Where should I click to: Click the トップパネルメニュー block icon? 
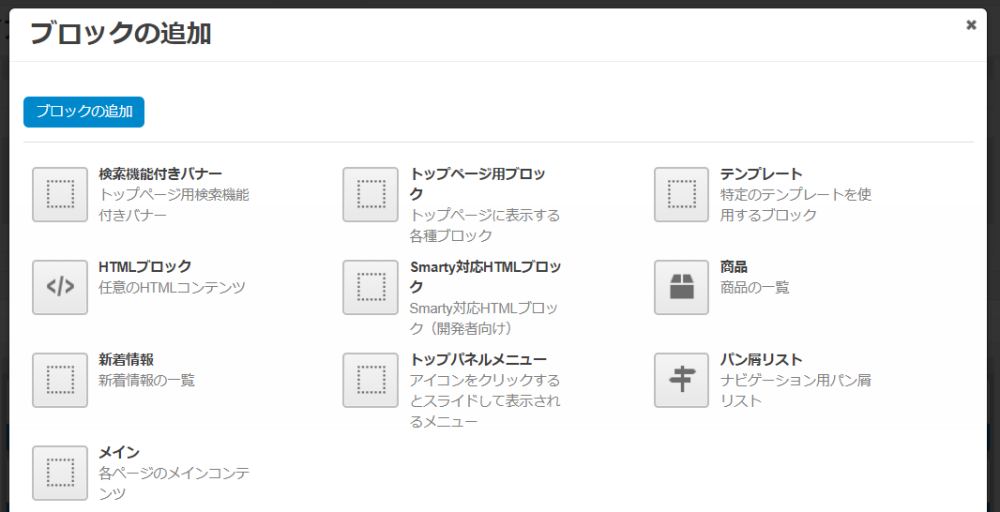[x=371, y=380]
